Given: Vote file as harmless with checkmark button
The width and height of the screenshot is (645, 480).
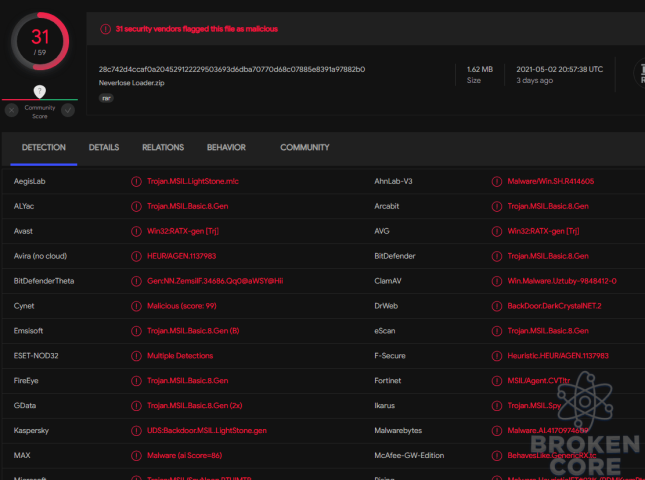Looking at the screenshot, I should tap(68, 110).
